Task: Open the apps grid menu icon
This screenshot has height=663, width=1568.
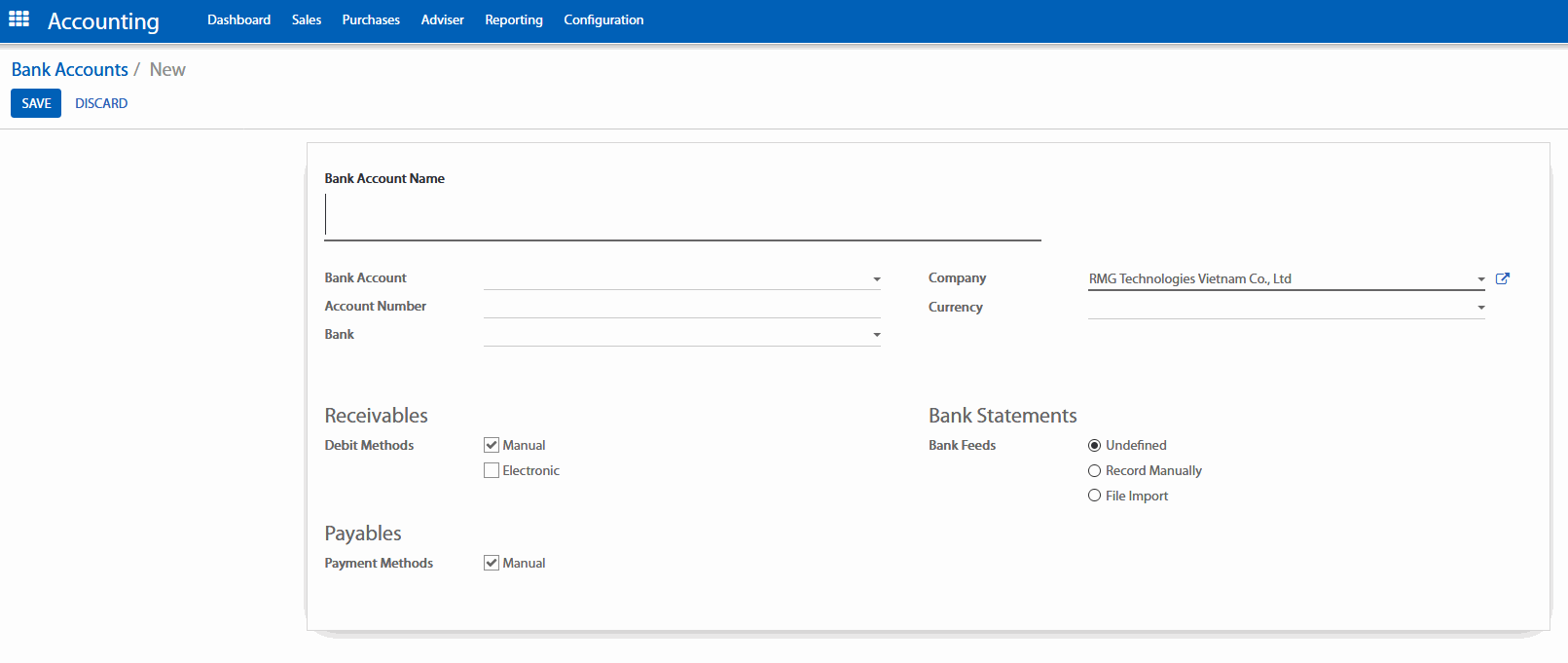Action: pyautogui.click(x=18, y=19)
